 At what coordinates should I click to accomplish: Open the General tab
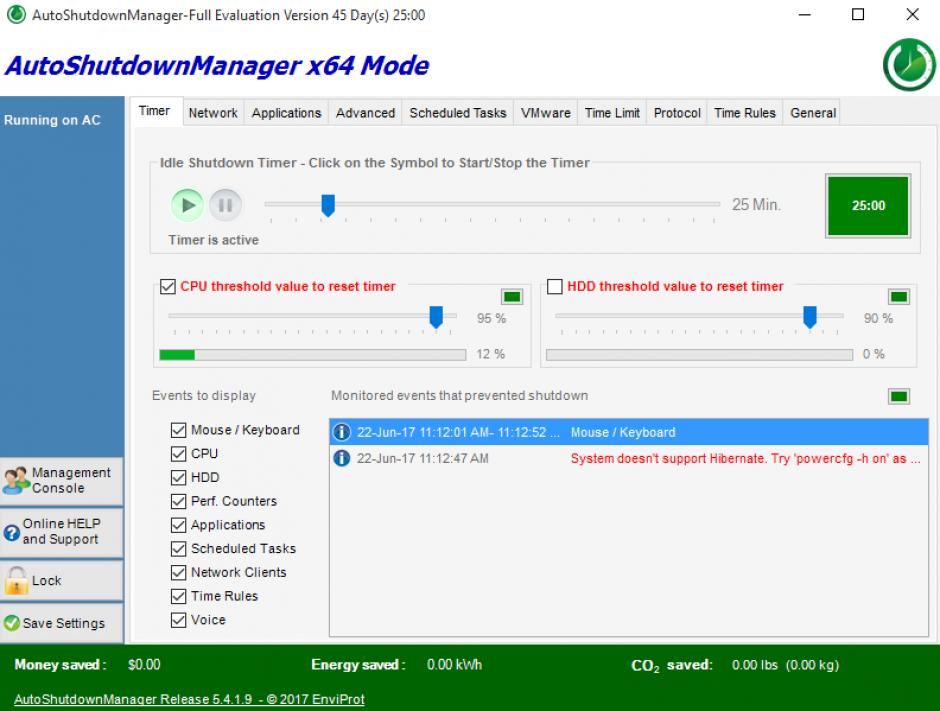[x=812, y=113]
